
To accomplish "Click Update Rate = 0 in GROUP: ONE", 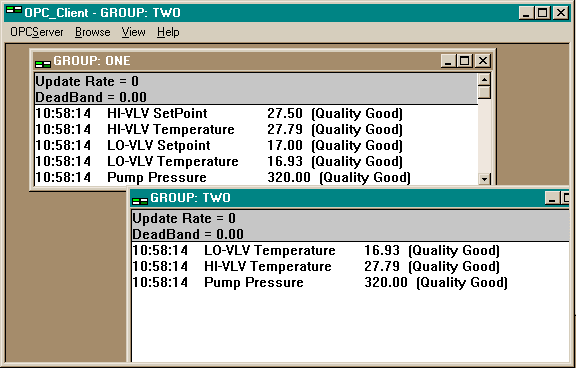I will [x=87, y=81].
